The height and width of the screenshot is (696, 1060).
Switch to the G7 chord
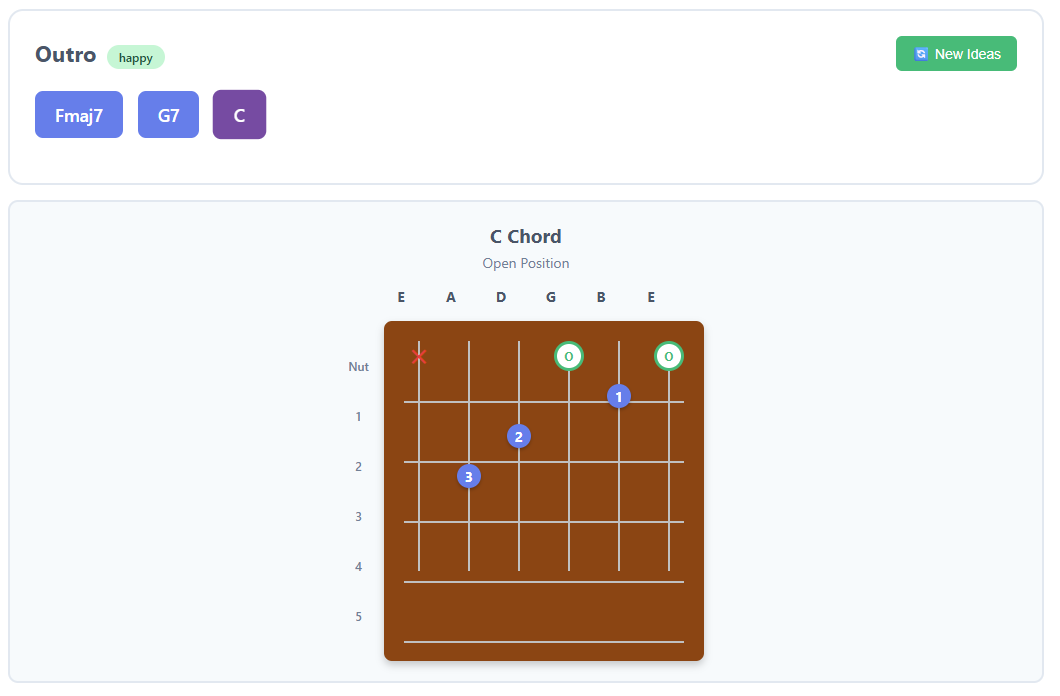coord(168,114)
